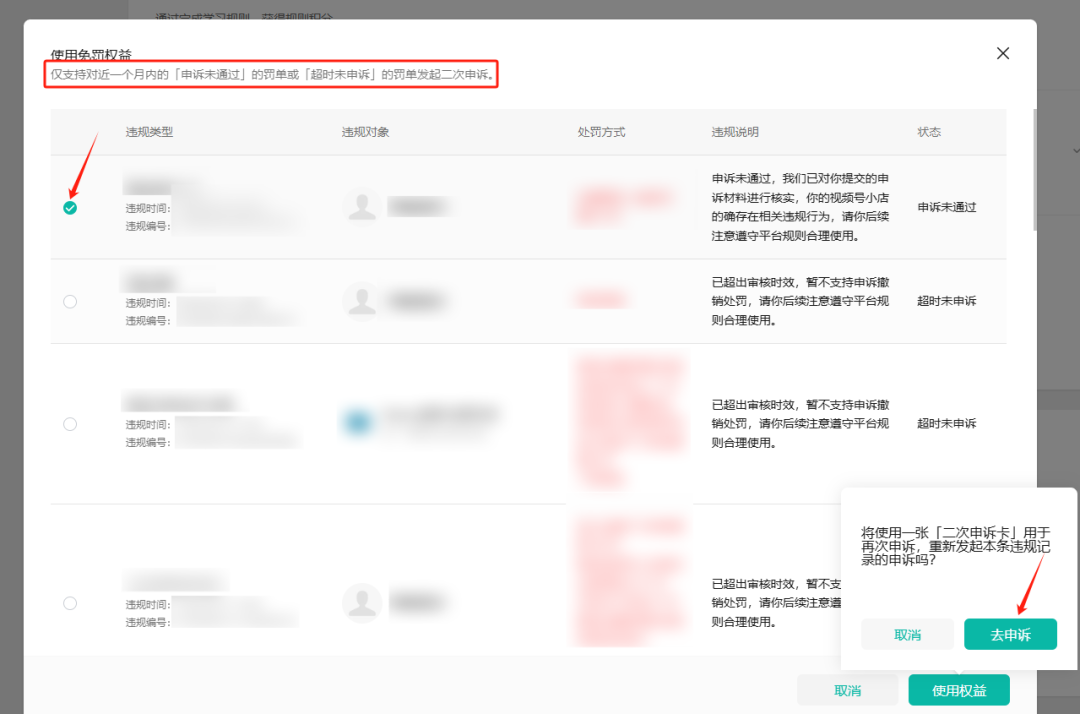1080x714 pixels.
Task: Click 取消 in the confirmation popup
Action: pyautogui.click(x=907, y=634)
